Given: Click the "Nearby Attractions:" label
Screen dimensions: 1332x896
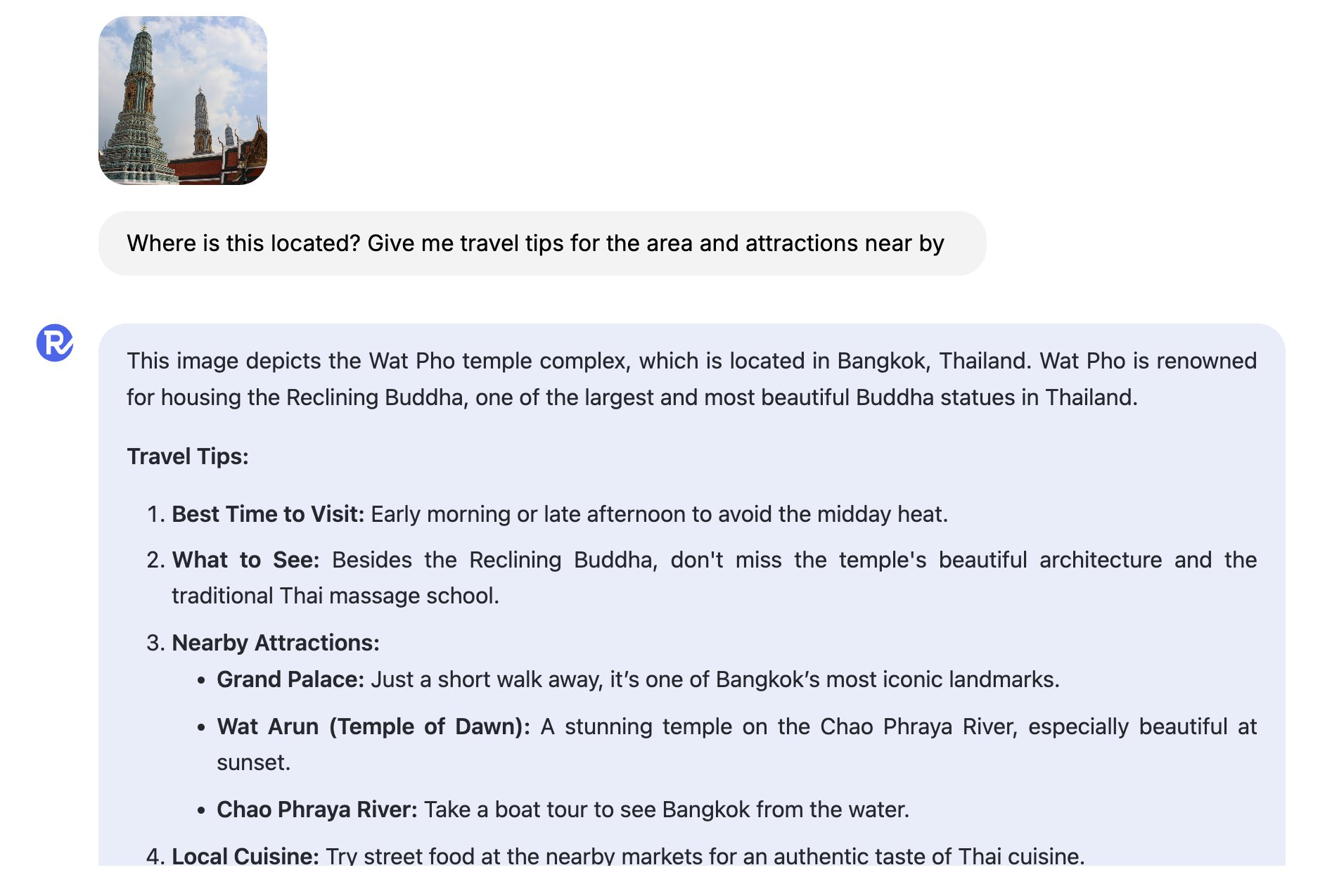Looking at the screenshot, I should [276, 643].
